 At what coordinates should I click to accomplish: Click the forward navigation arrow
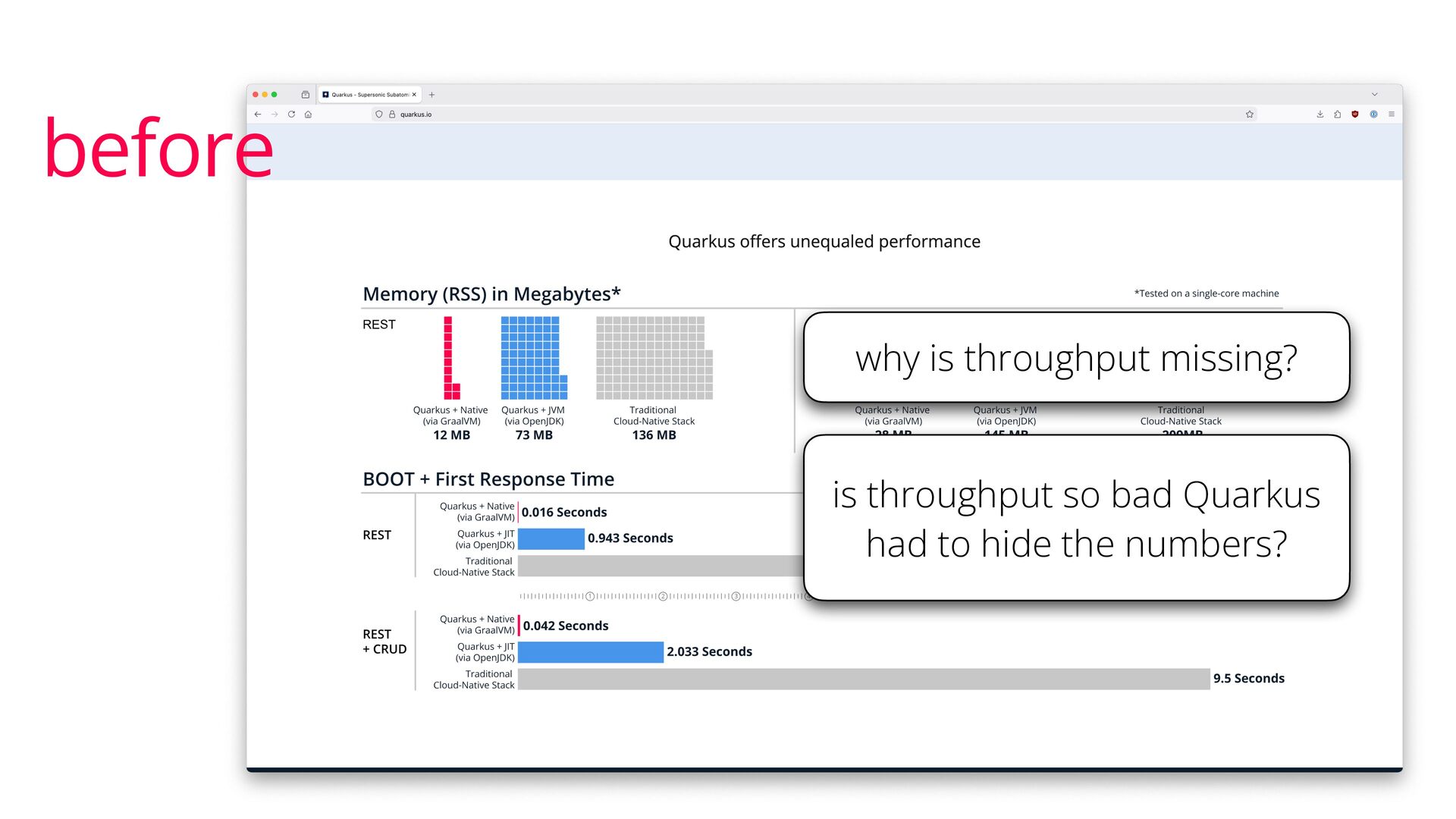pyautogui.click(x=275, y=115)
